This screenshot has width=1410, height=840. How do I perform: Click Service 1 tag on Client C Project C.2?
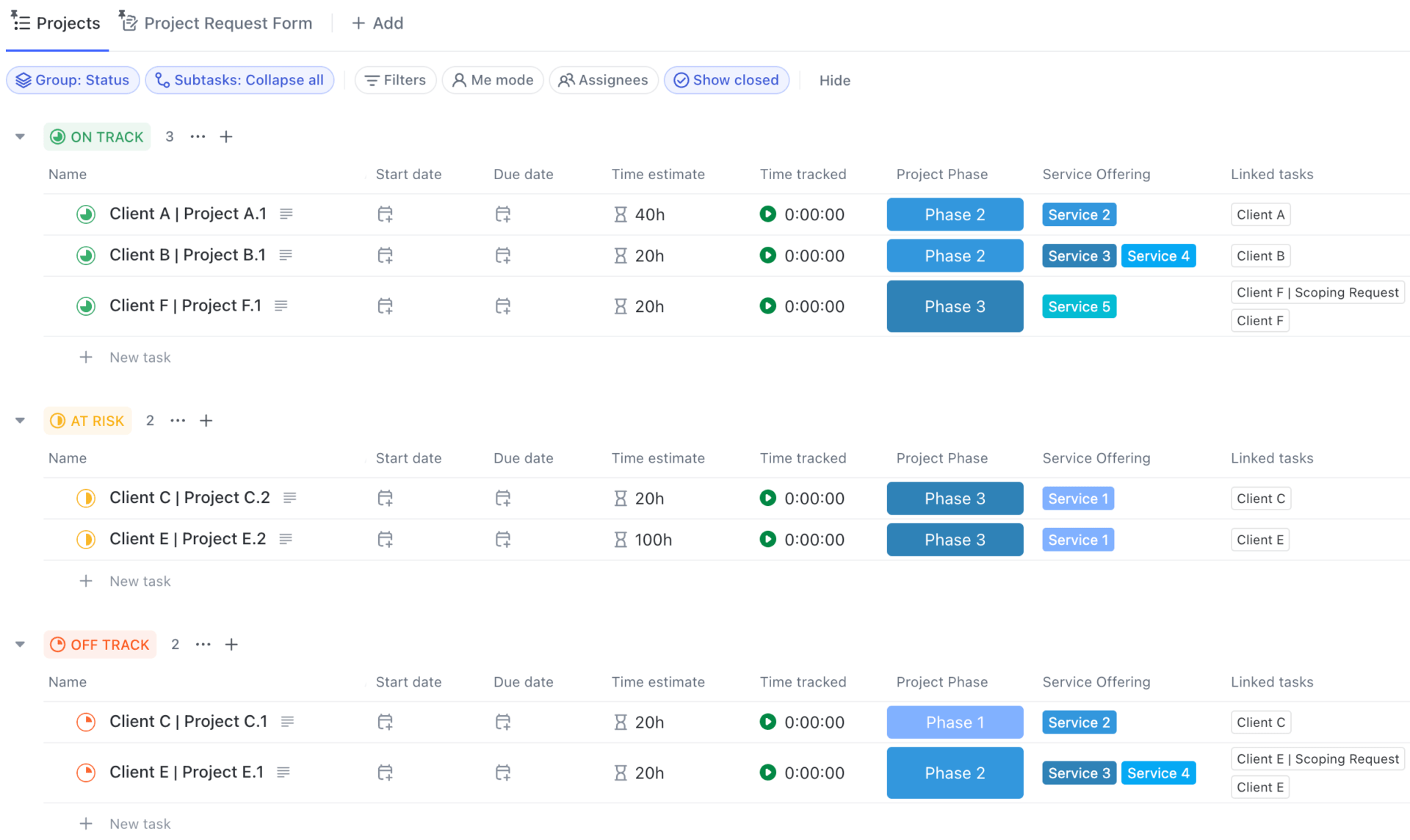pyautogui.click(x=1077, y=499)
